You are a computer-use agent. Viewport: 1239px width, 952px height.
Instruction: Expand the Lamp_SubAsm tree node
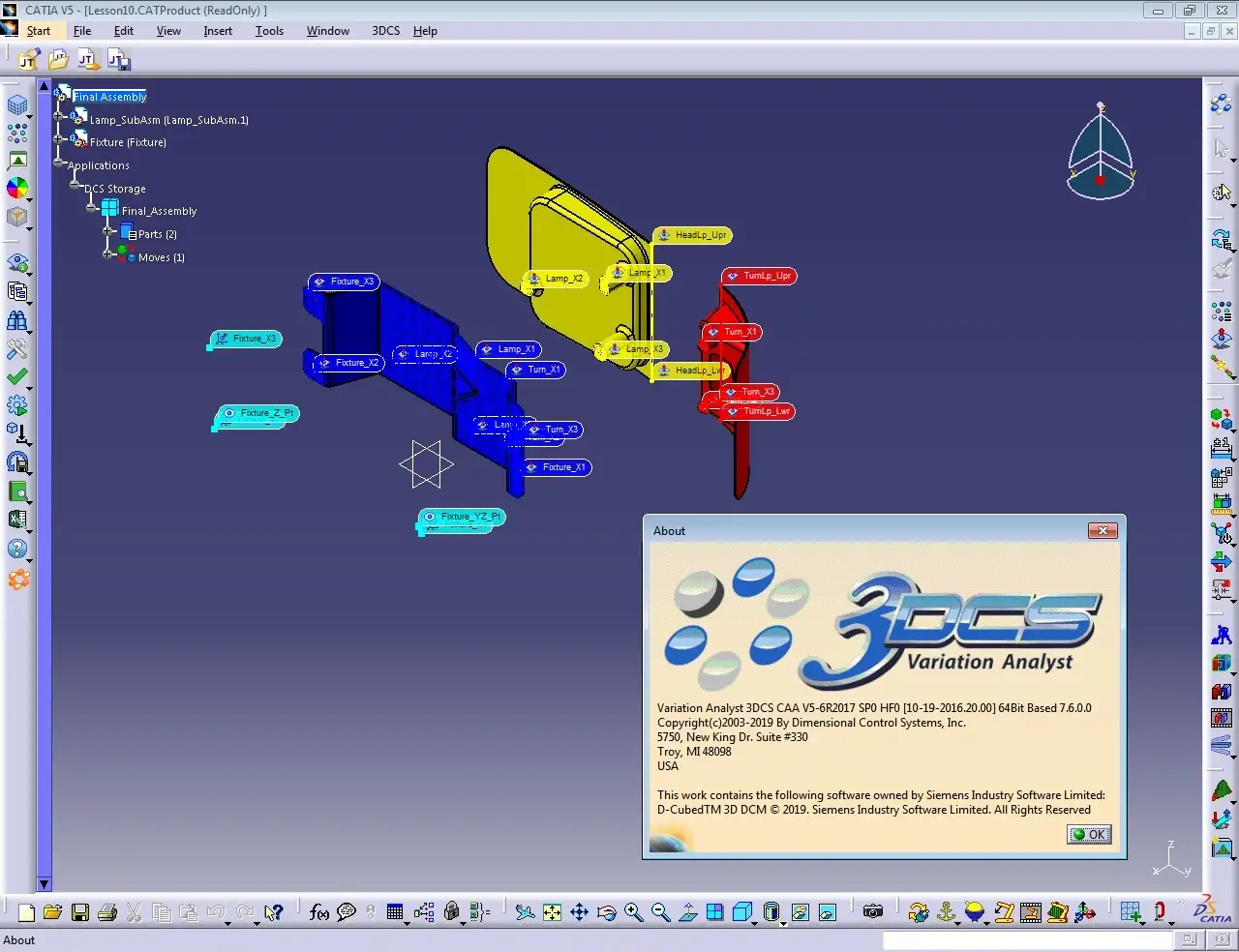(58, 116)
